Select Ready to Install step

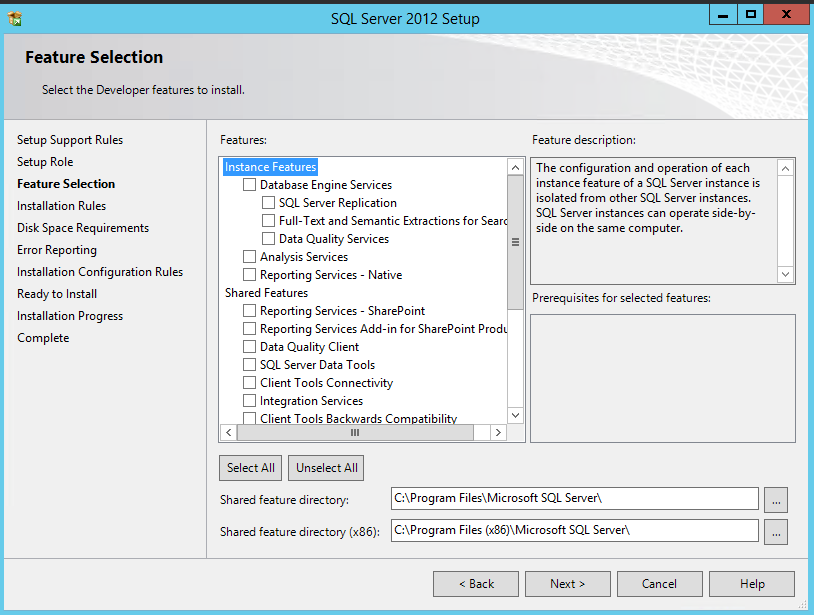pyautogui.click(x=57, y=294)
